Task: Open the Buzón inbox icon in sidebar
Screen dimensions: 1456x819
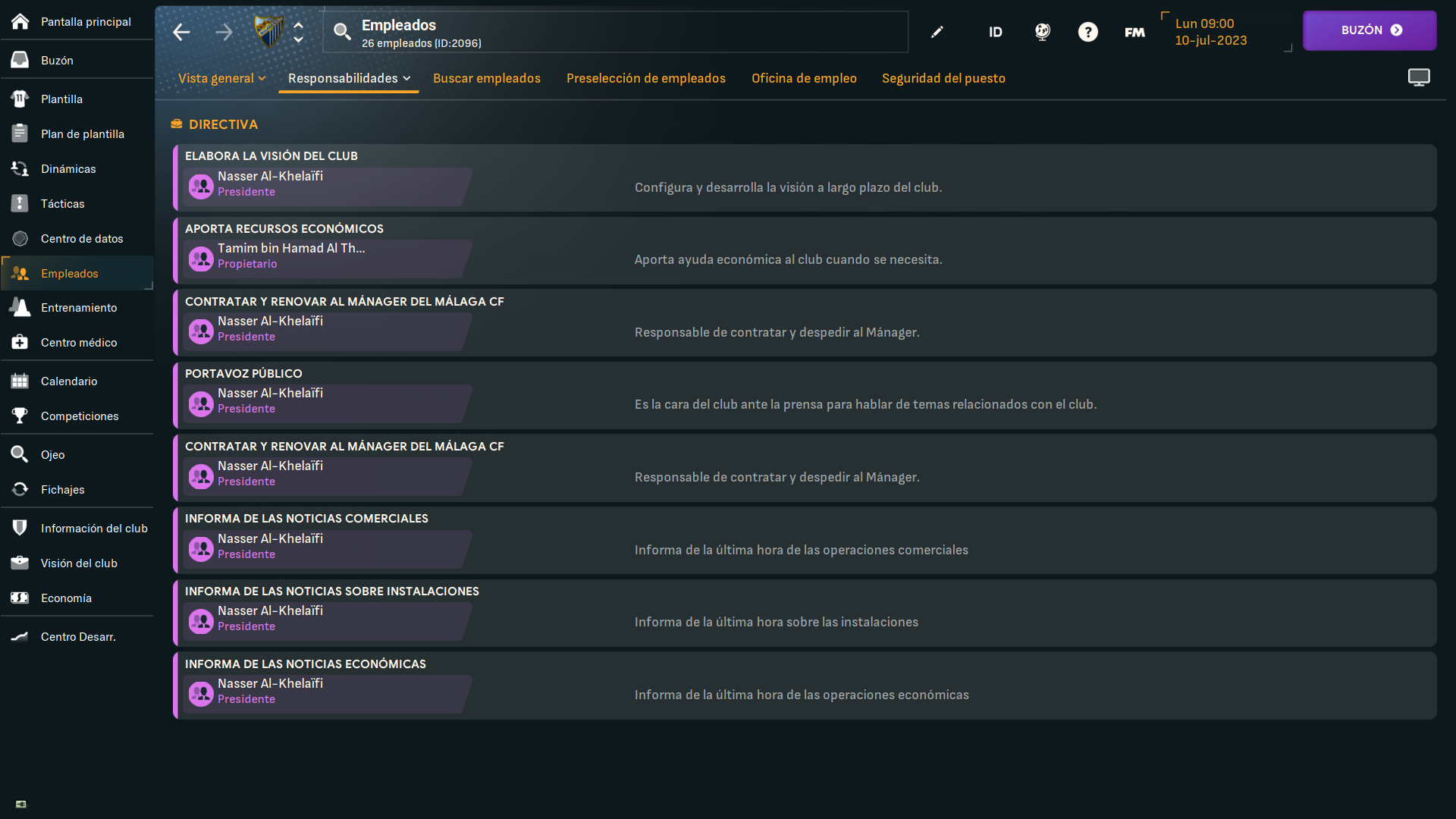Action: click(x=20, y=60)
